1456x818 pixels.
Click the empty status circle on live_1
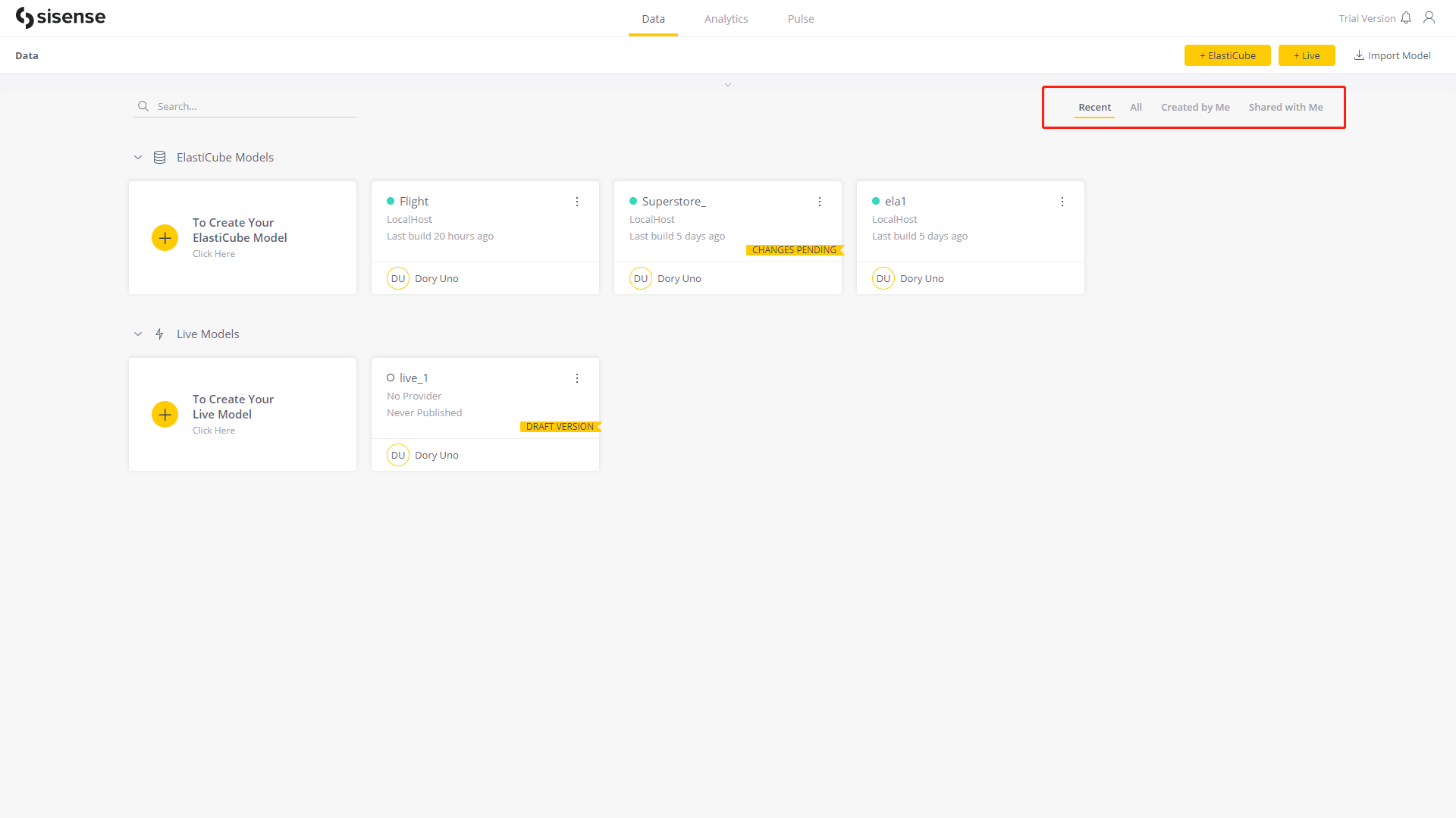pyautogui.click(x=391, y=378)
